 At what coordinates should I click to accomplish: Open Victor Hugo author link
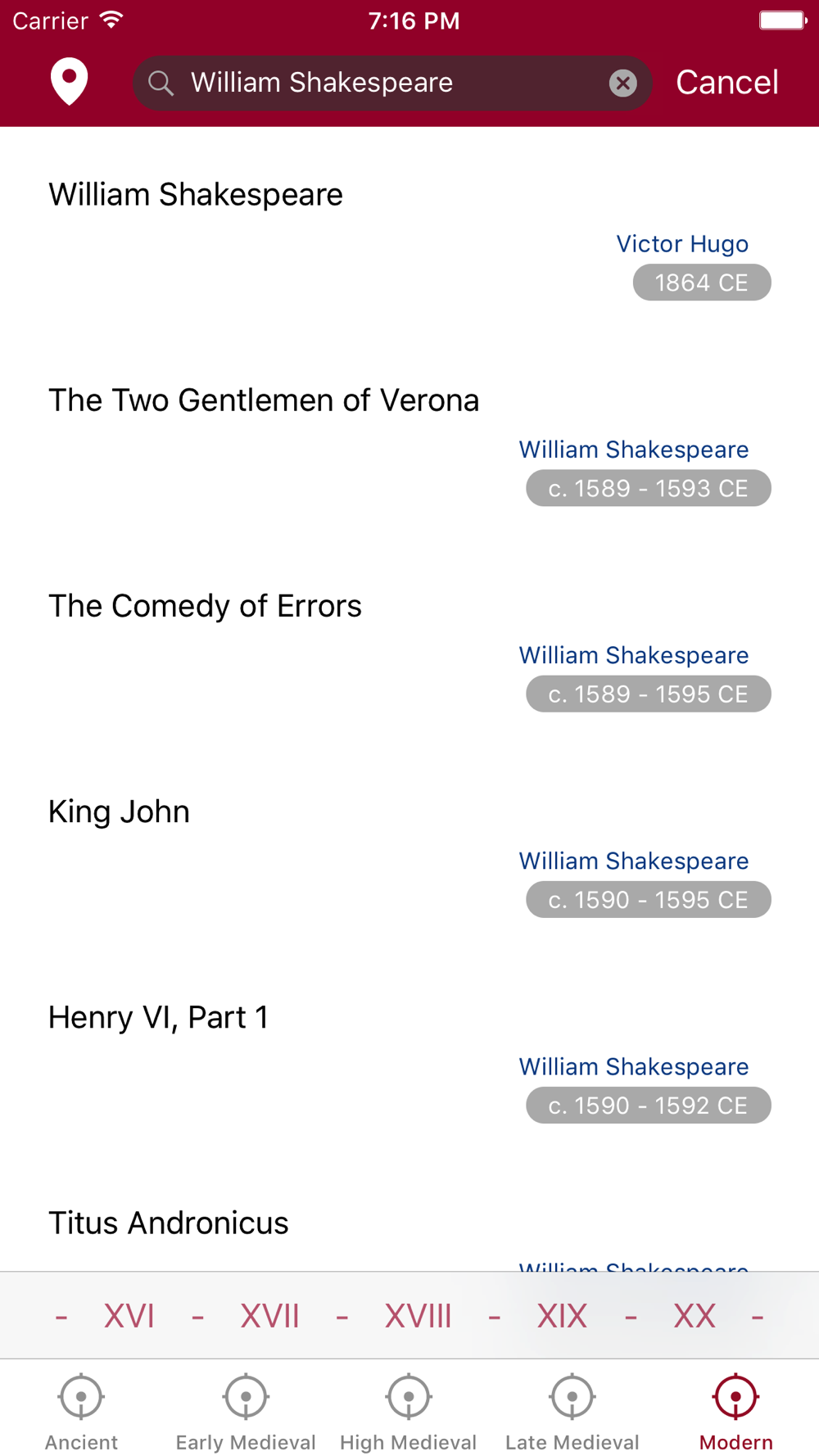682,244
